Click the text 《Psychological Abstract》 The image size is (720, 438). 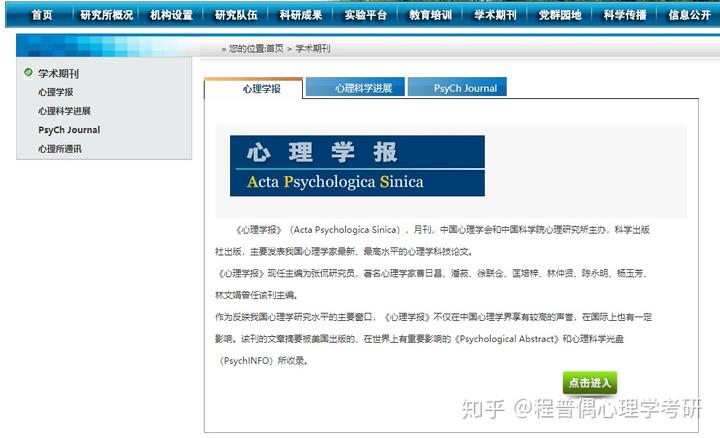[x=507, y=339]
